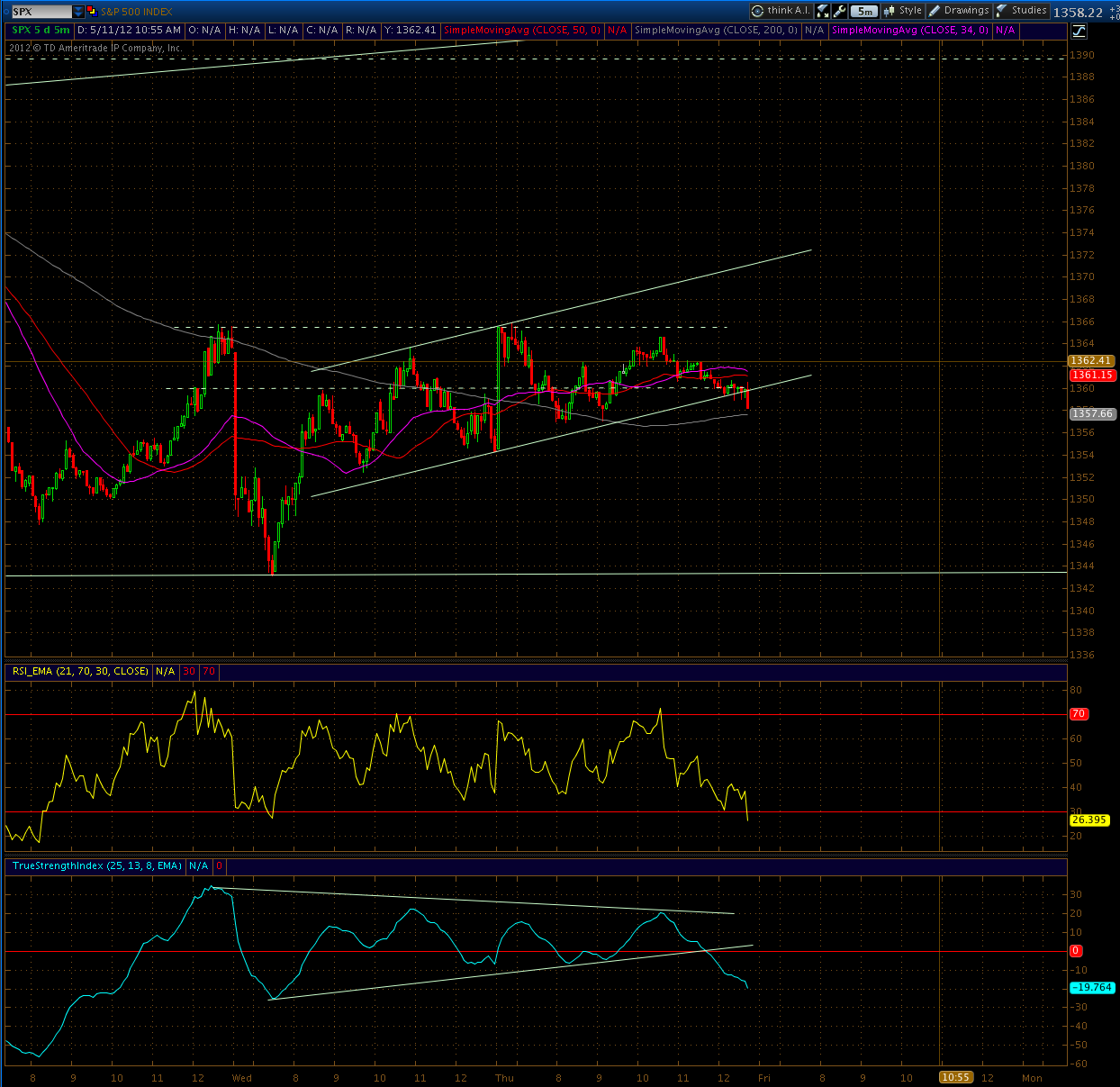Click the red 70 RSI level marker
Viewport: 1120px width, 1087px height.
(x=1079, y=713)
